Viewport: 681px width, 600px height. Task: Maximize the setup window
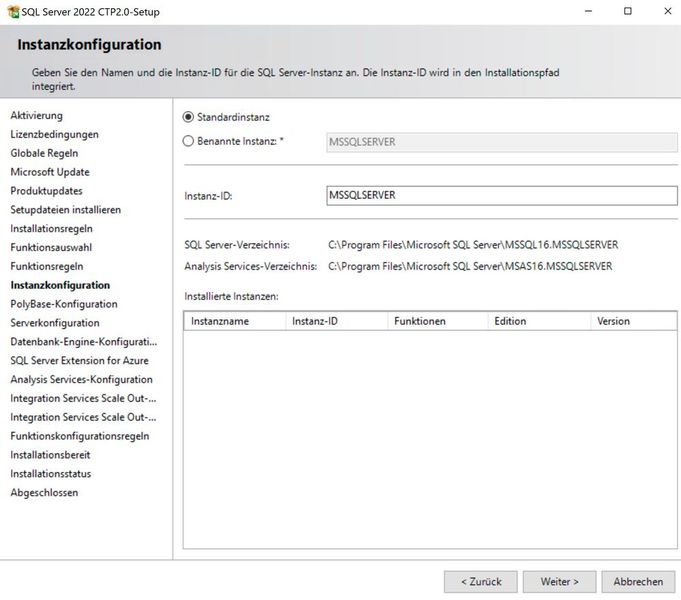[x=628, y=11]
